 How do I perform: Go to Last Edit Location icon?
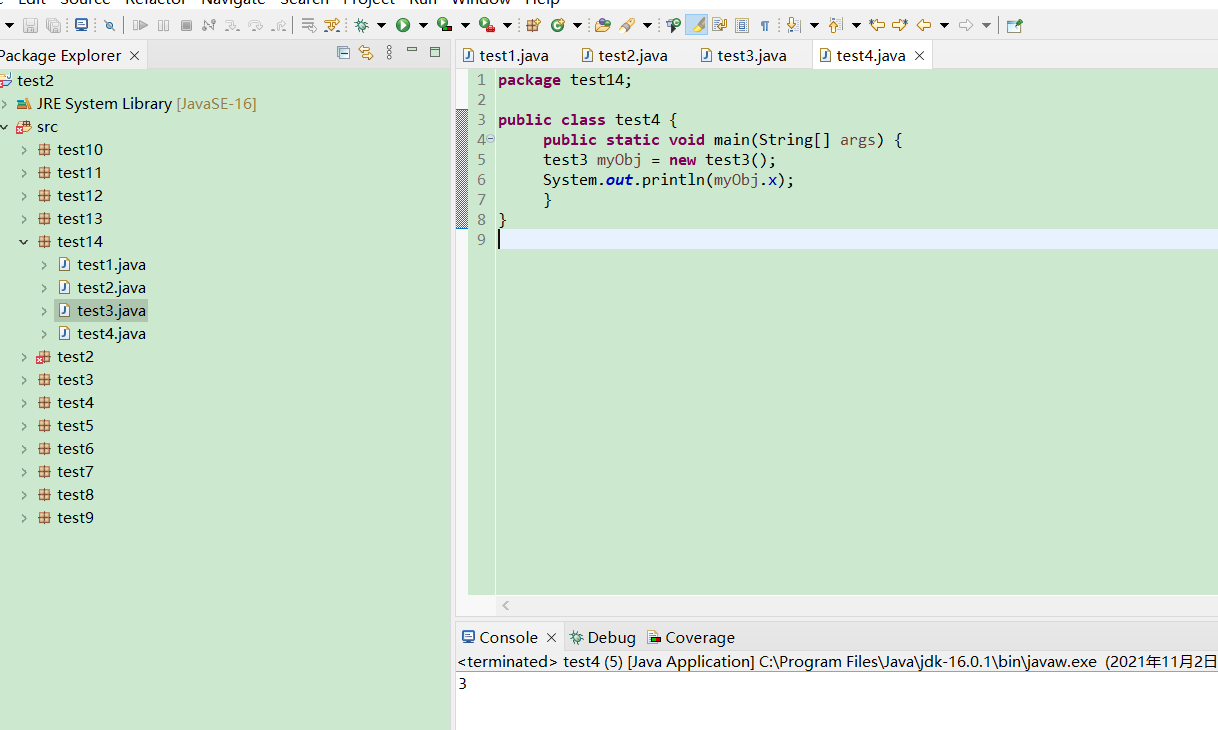point(877,25)
